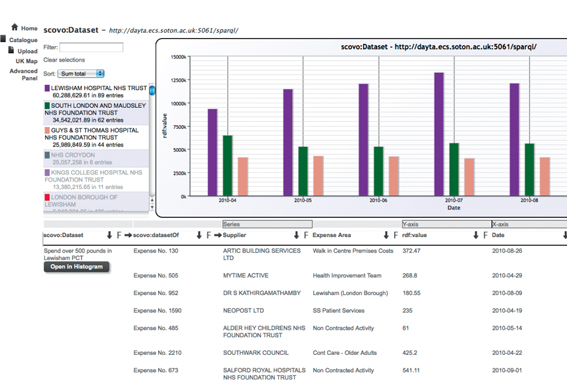Click 'NEOPOST LTD' supplier cell
The height and width of the screenshot is (380, 567).
click(243, 311)
